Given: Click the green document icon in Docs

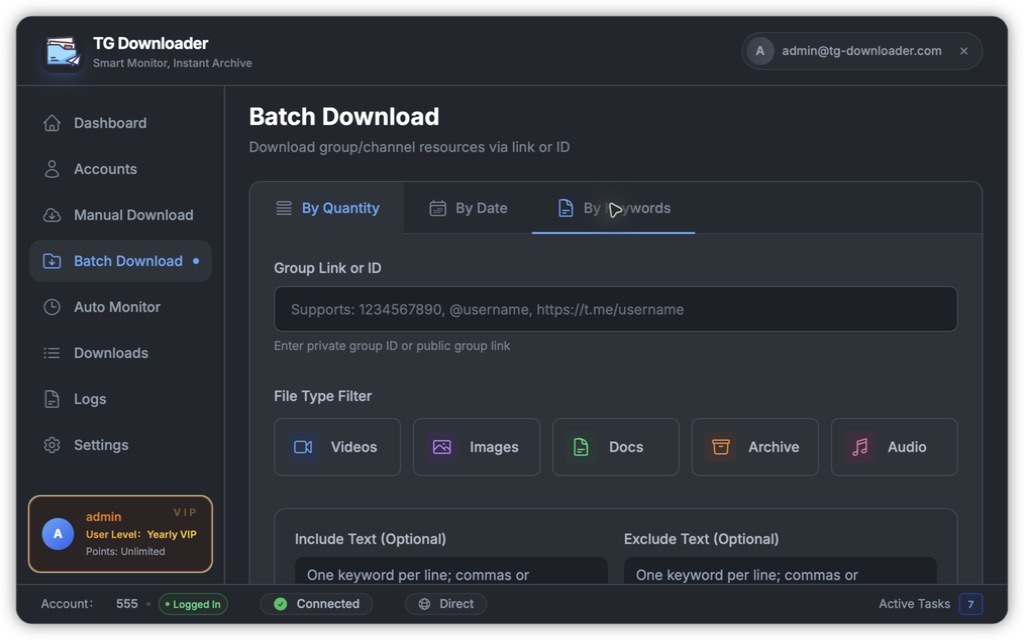Looking at the screenshot, I should point(581,447).
